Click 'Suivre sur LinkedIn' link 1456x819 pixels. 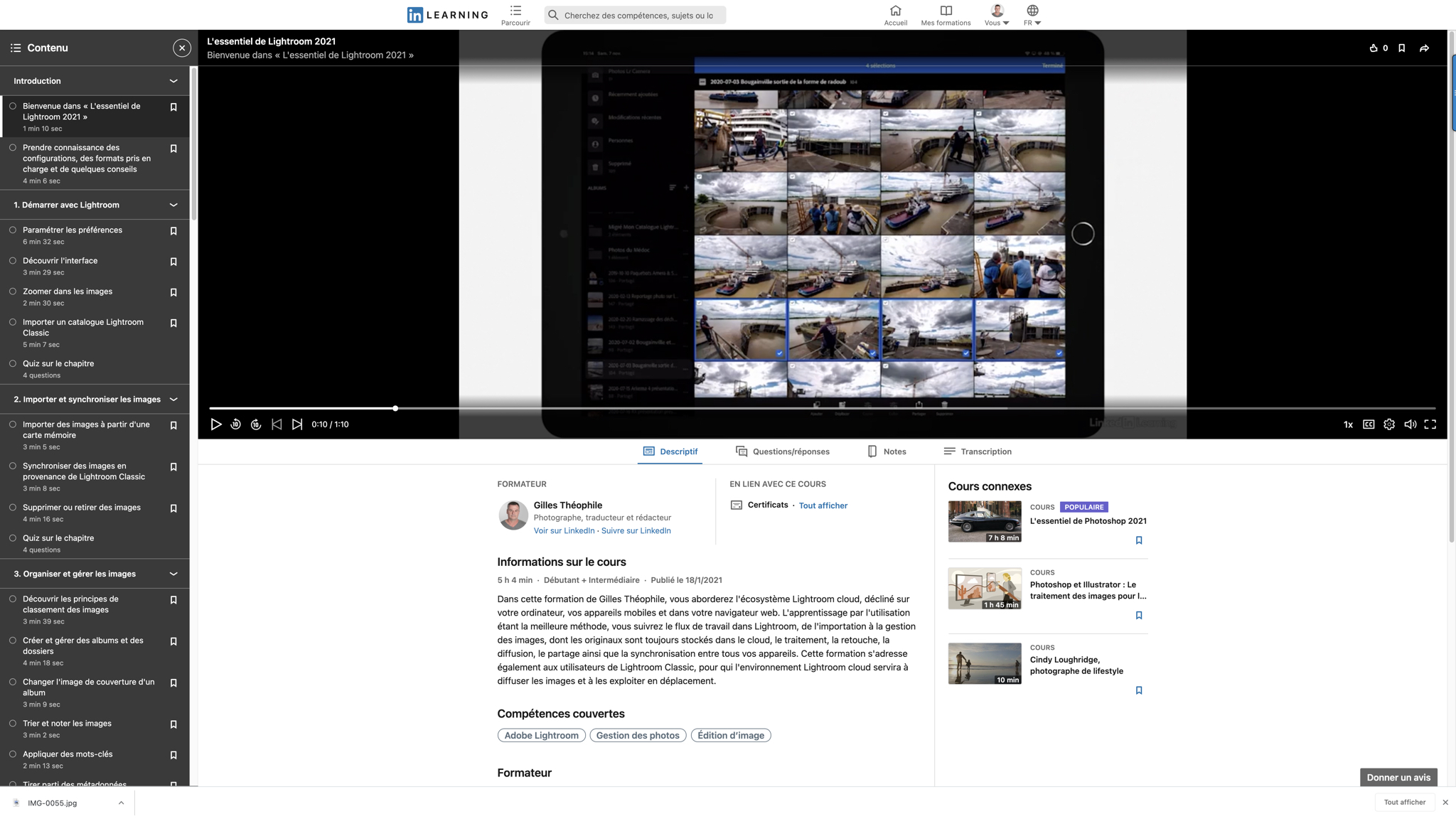[636, 530]
